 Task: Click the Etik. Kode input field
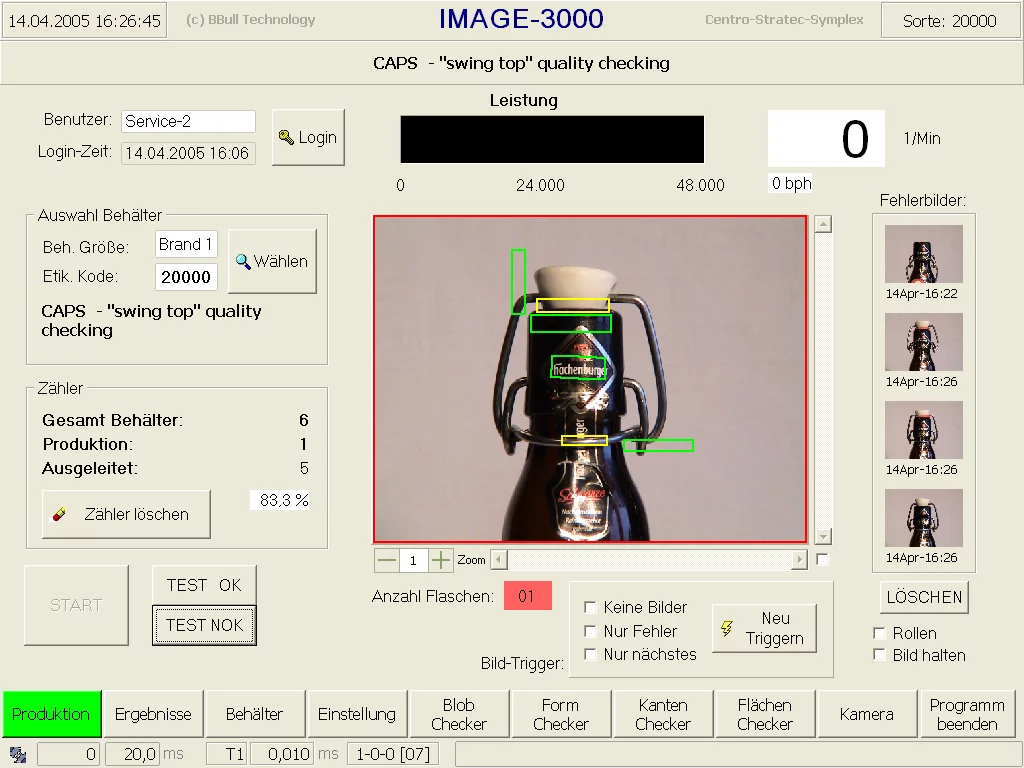186,277
